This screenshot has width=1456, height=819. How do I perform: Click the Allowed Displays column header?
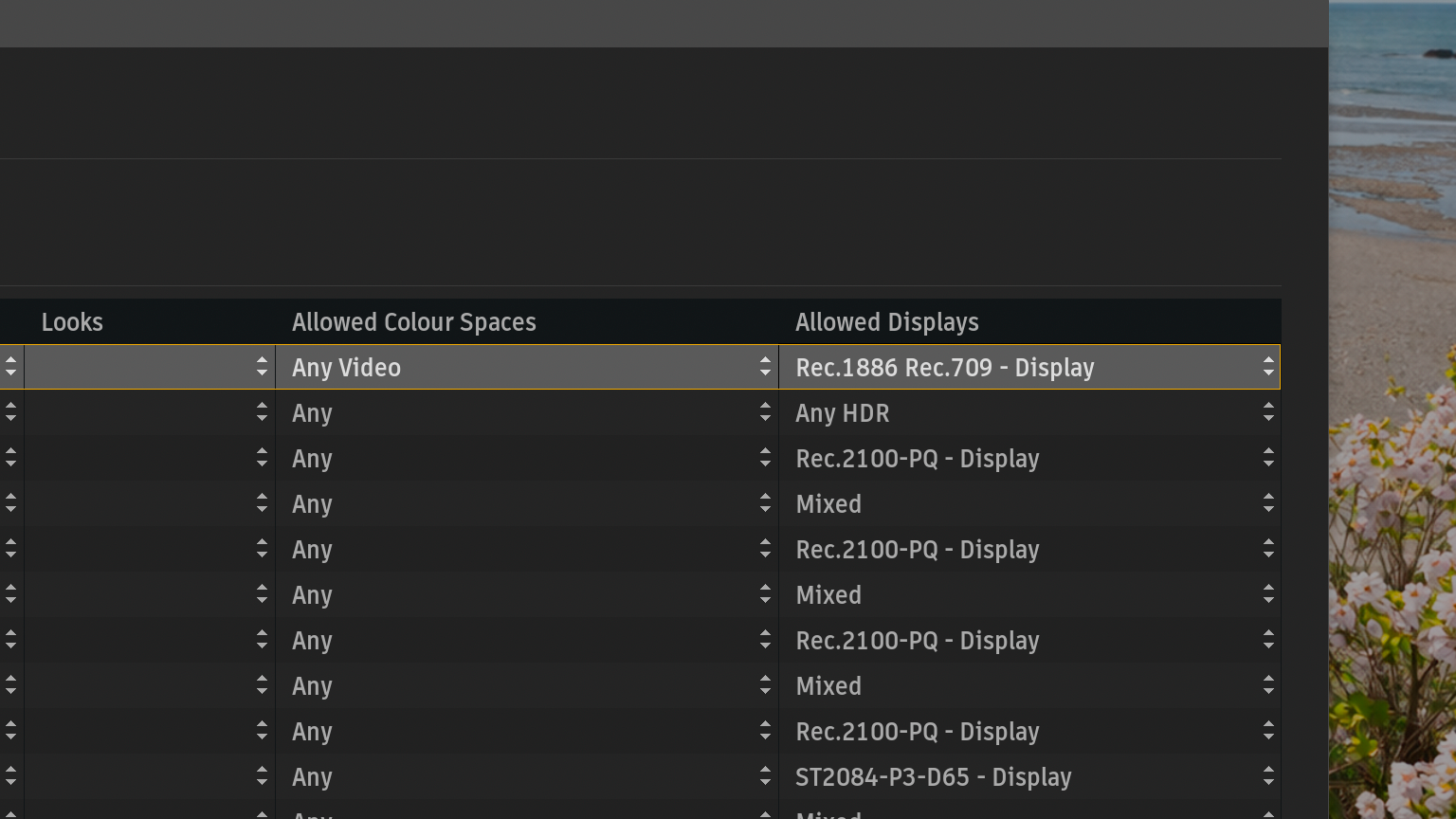pyautogui.click(x=887, y=322)
